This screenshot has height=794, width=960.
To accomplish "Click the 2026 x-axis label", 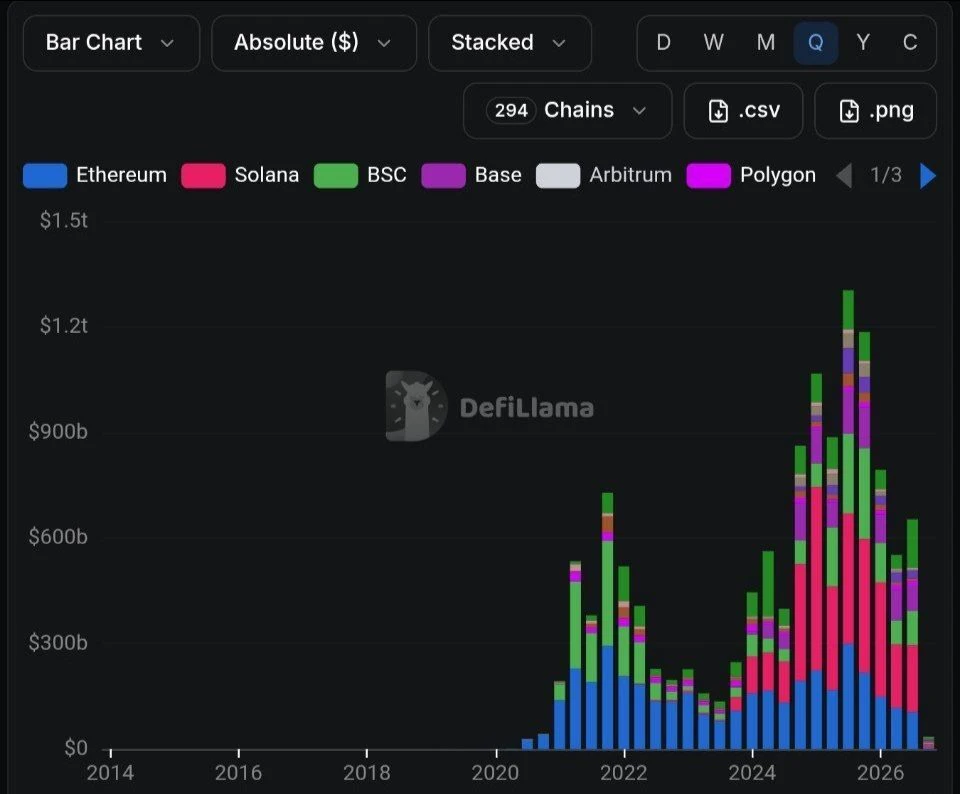I will (x=880, y=773).
